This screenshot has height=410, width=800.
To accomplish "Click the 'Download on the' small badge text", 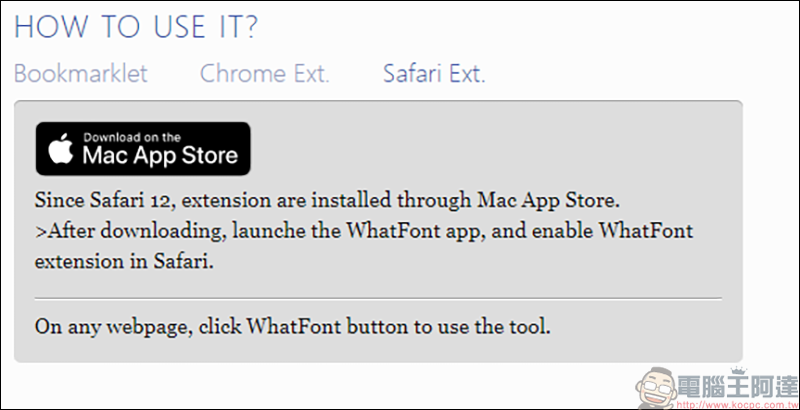I will pos(132,137).
